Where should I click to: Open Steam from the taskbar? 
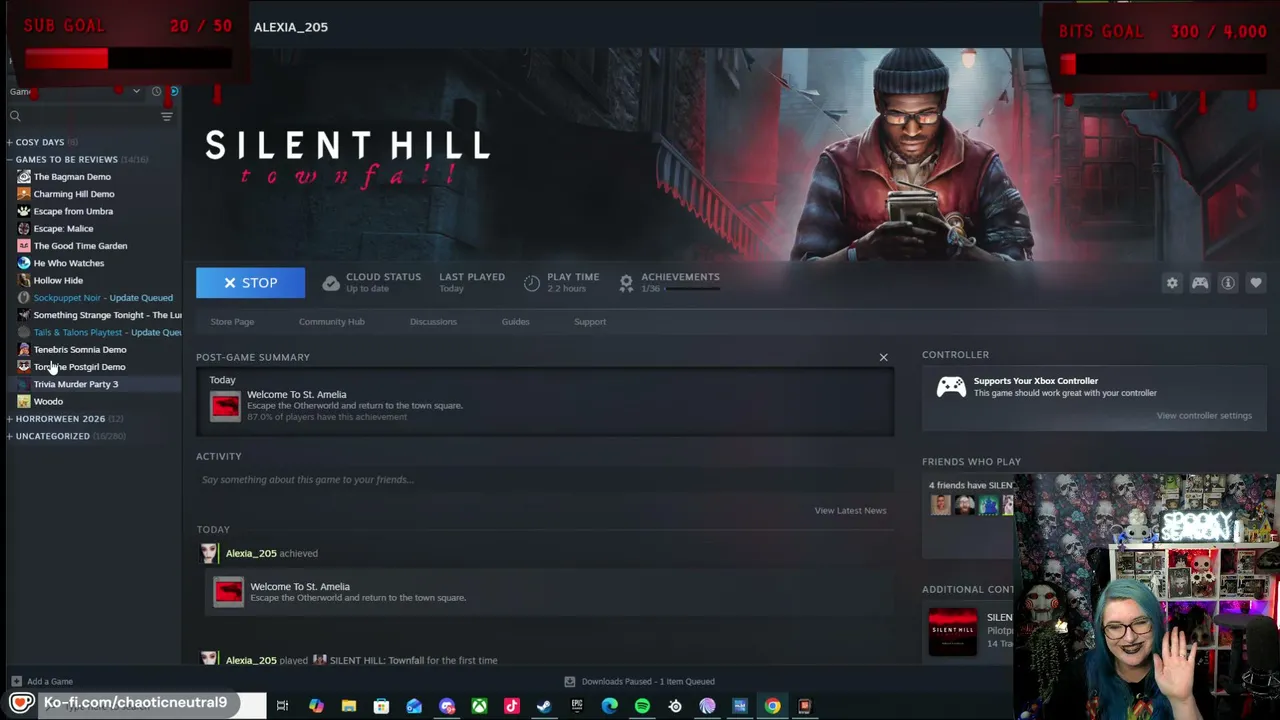[544, 706]
